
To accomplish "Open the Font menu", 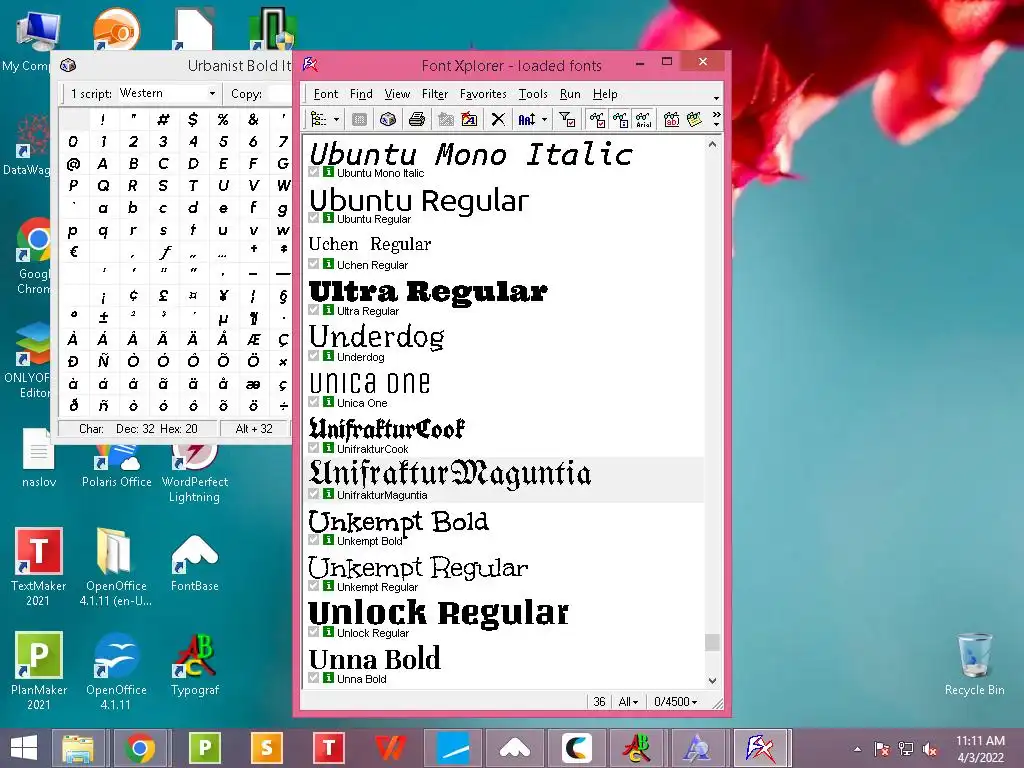I will (326, 94).
